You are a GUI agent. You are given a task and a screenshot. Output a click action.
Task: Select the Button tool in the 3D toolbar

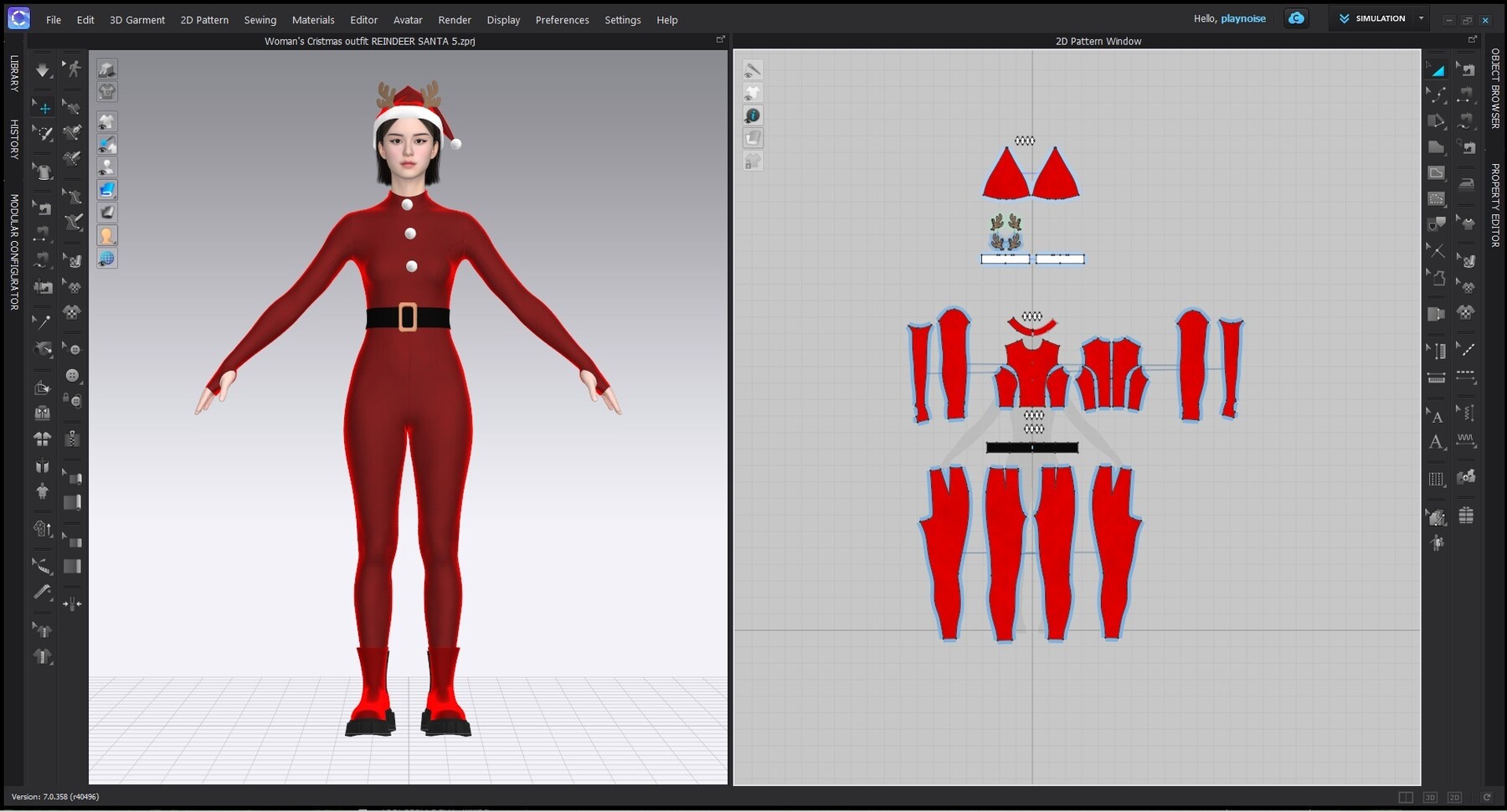point(73,377)
